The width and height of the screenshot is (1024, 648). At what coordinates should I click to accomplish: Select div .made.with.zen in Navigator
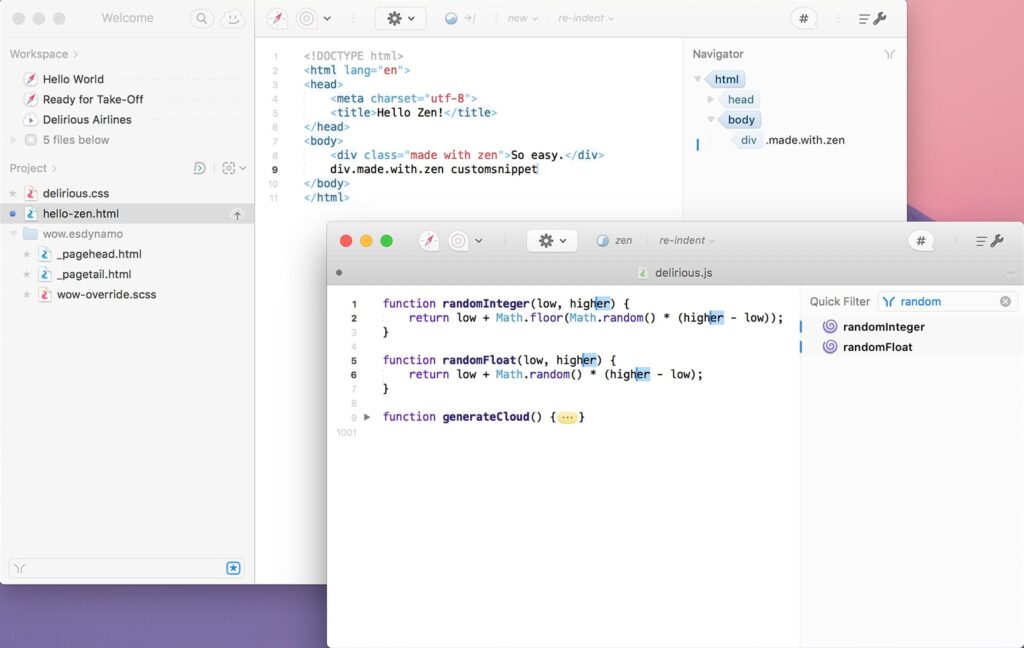pyautogui.click(x=790, y=140)
